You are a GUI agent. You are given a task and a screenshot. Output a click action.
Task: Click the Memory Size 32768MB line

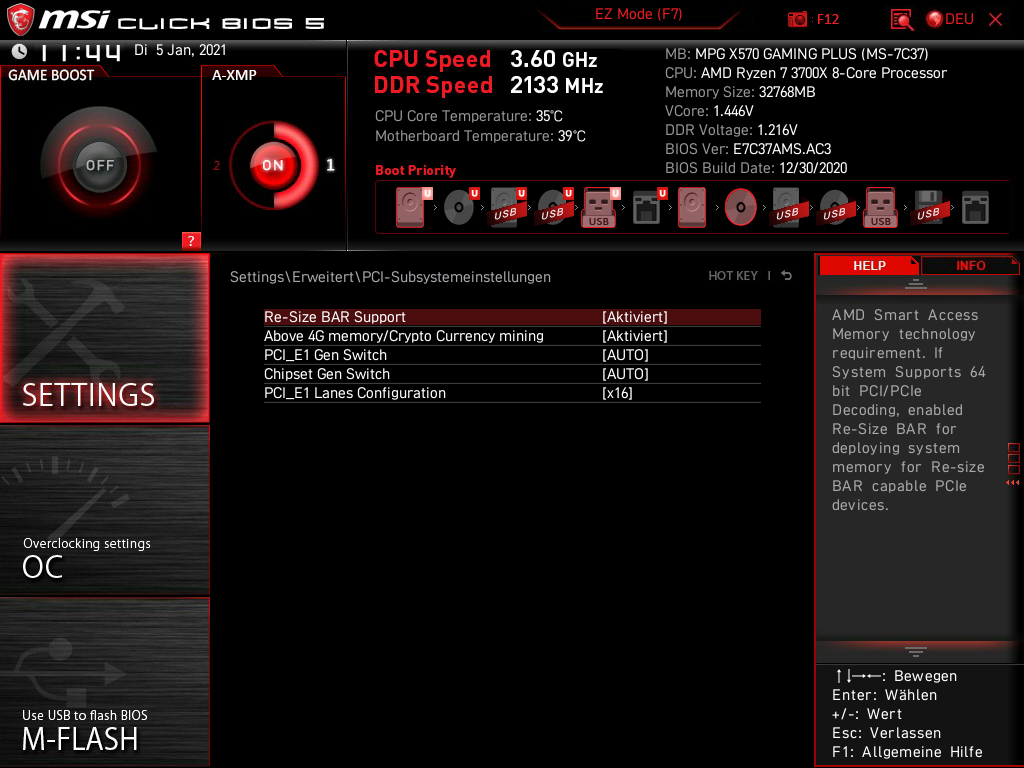click(740, 92)
